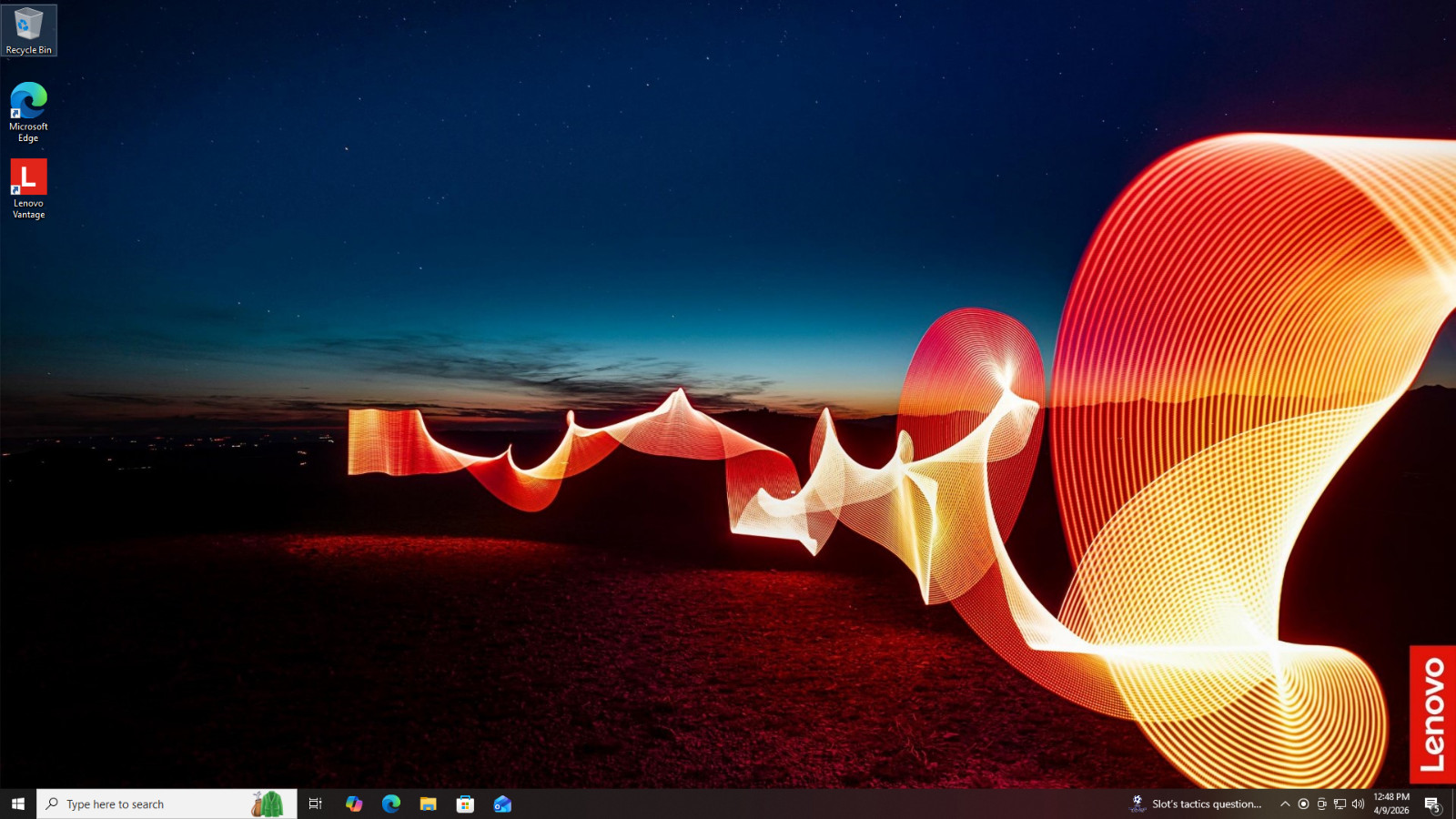
Task: Select the Lenovo Vantage desktop shortcut
Action: coord(28,188)
